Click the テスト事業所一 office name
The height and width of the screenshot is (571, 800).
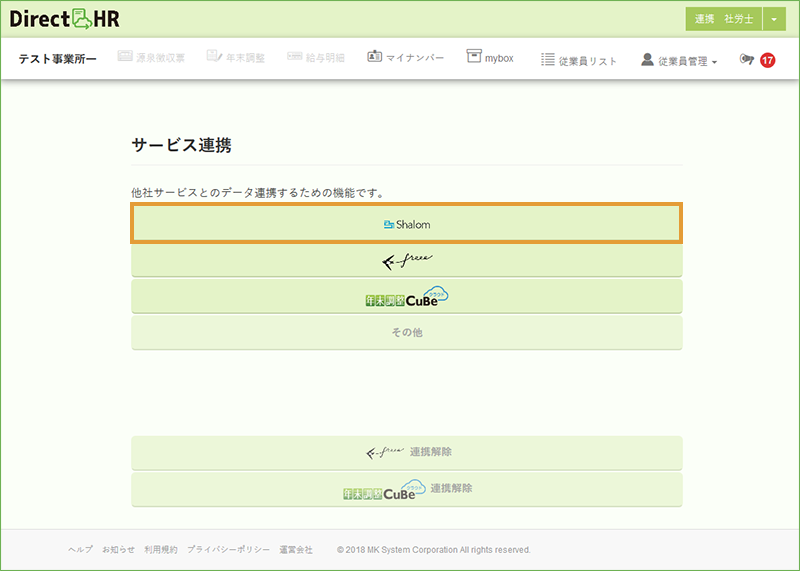coord(58,59)
